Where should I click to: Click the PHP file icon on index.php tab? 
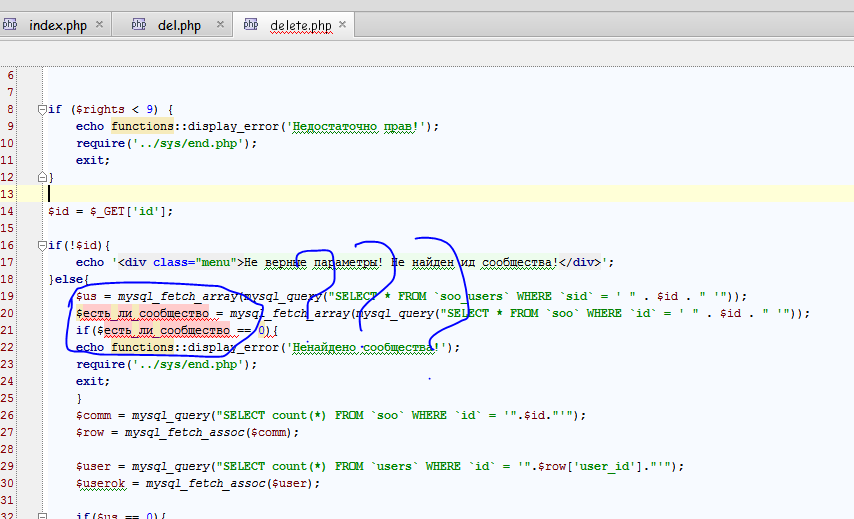pyautogui.click(x=11, y=25)
